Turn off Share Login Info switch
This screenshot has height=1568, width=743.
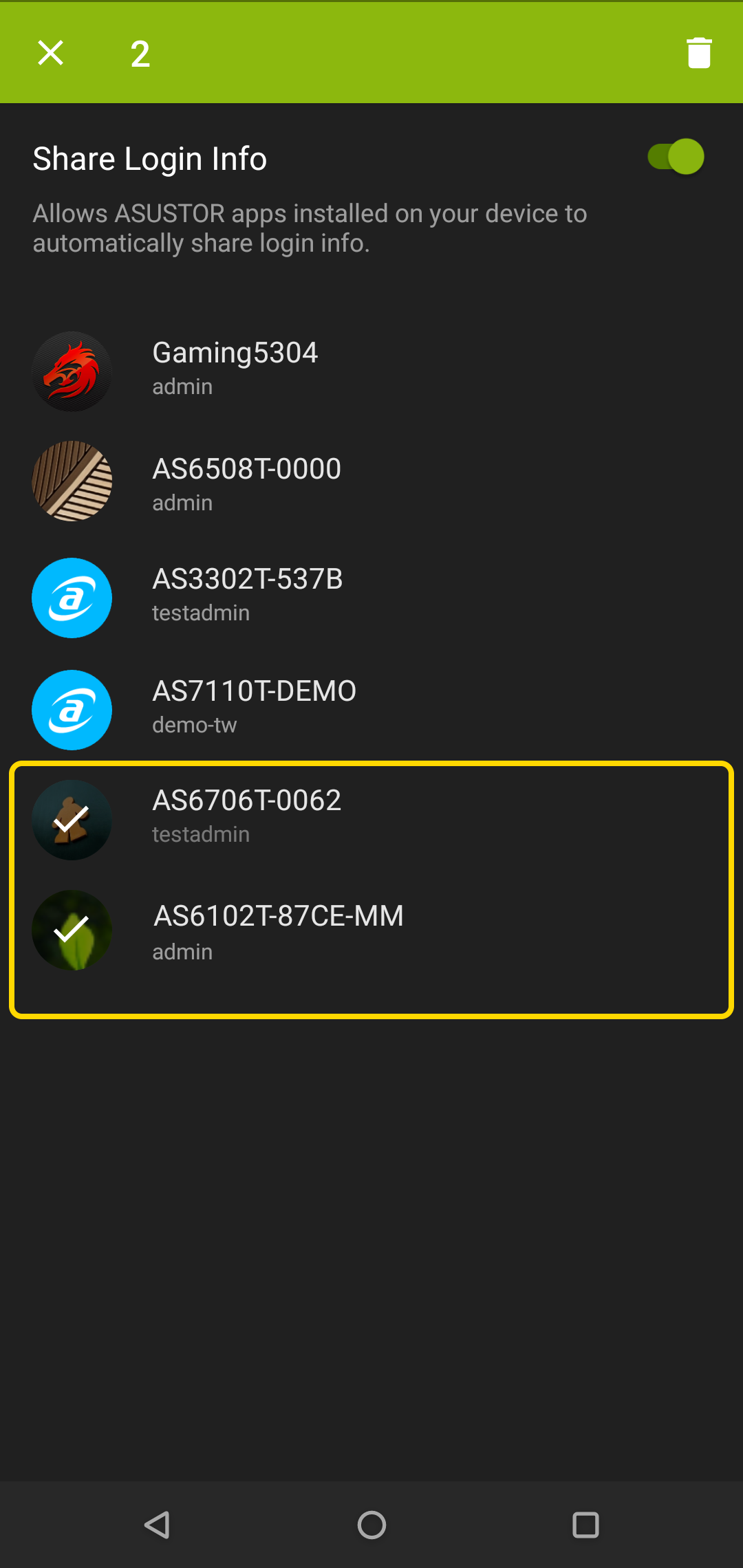(676, 157)
